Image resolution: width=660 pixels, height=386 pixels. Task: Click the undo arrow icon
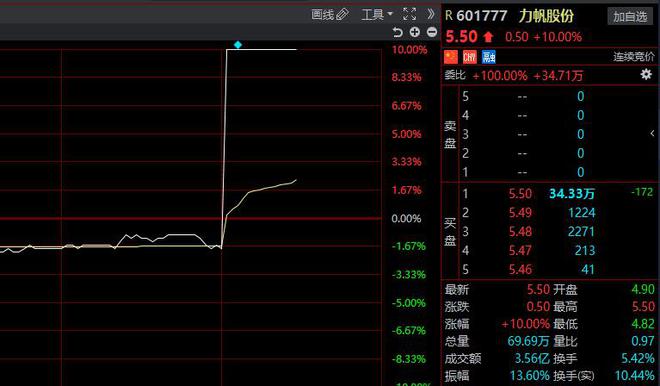397,32
